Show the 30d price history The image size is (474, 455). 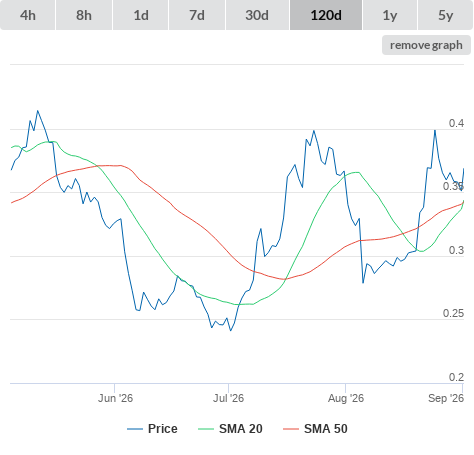coord(257,15)
